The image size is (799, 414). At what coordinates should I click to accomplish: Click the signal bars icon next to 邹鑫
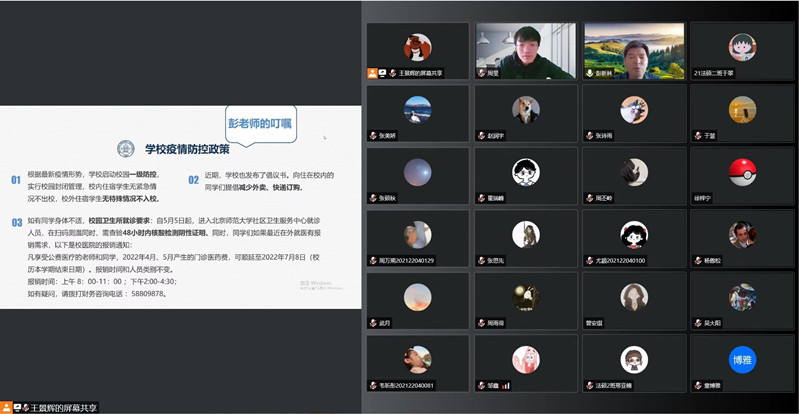coord(505,384)
